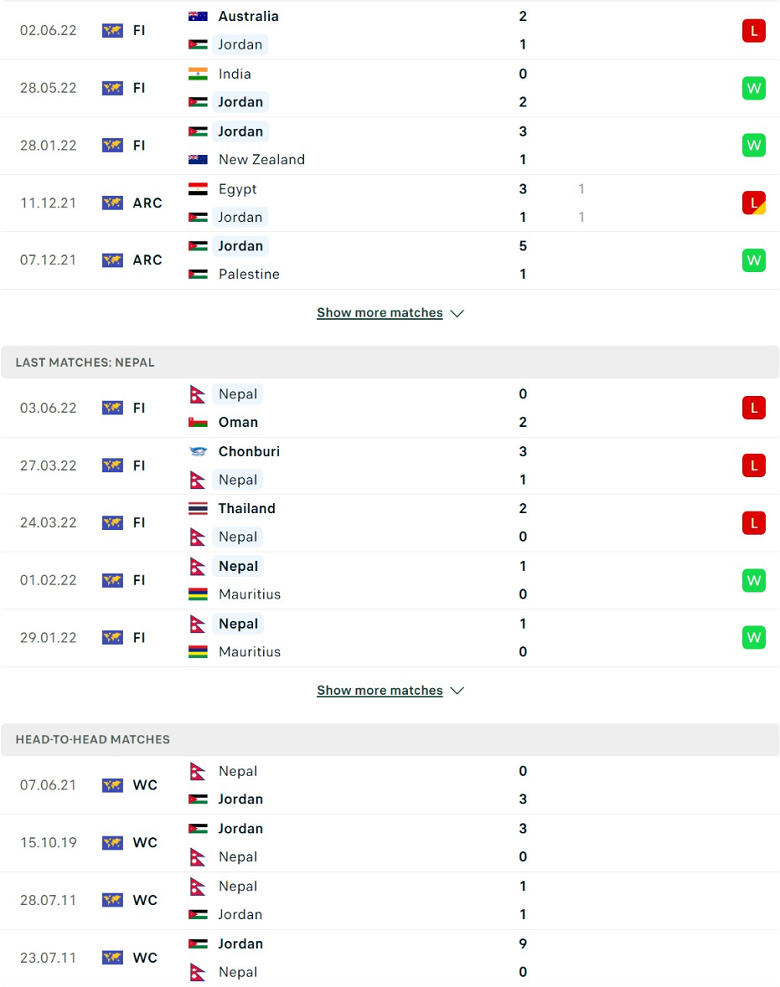Click green W badge for India vs Jordan
Screen dimensions: 780x987
click(x=754, y=88)
